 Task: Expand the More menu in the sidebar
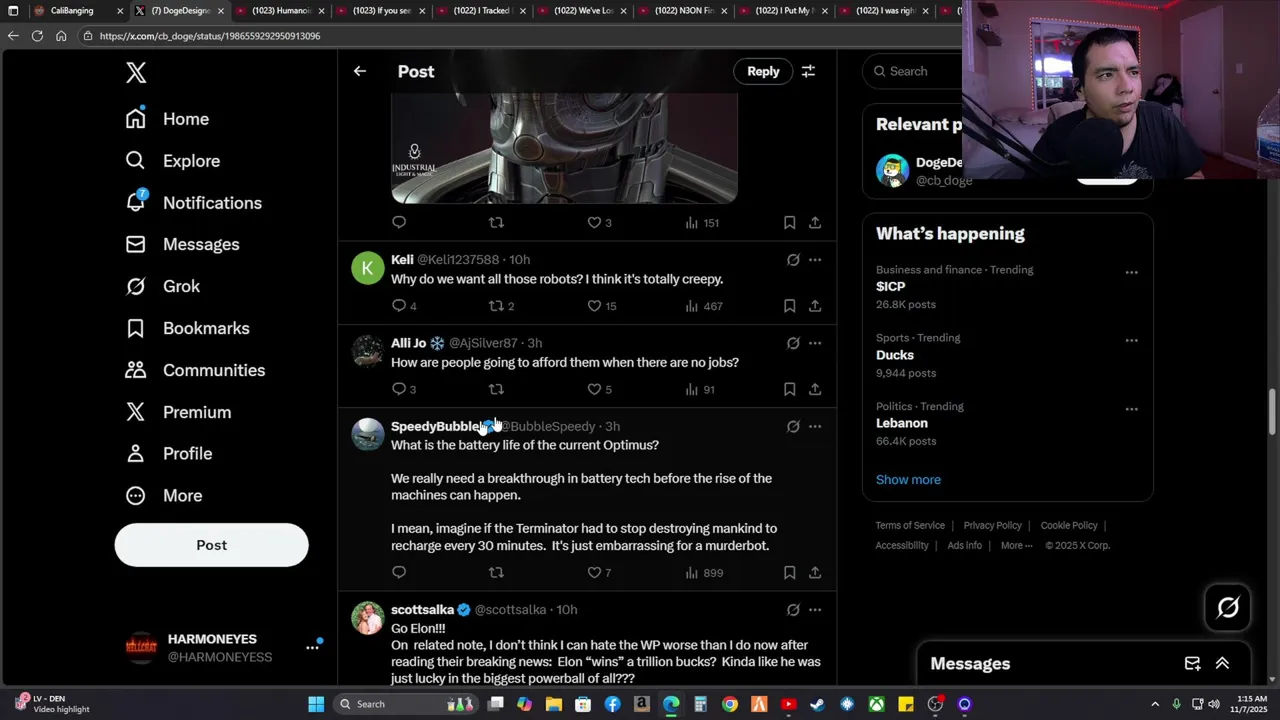coord(163,496)
